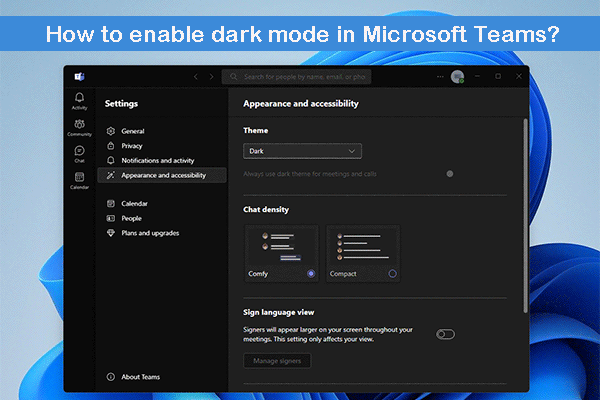The height and width of the screenshot is (400, 600).
Task: Click the Chat density heading
Action: pyautogui.click(x=266, y=209)
